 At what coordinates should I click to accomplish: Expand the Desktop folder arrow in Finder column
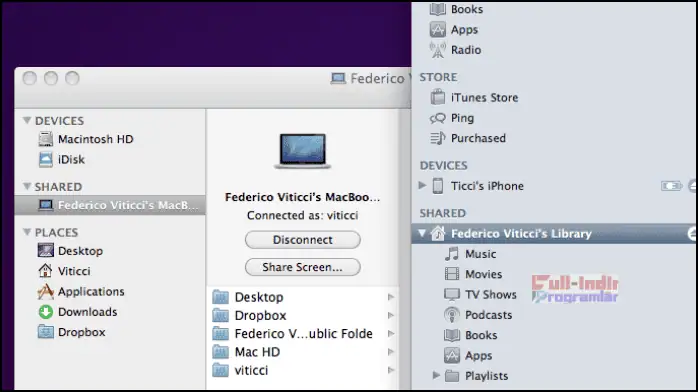point(391,297)
